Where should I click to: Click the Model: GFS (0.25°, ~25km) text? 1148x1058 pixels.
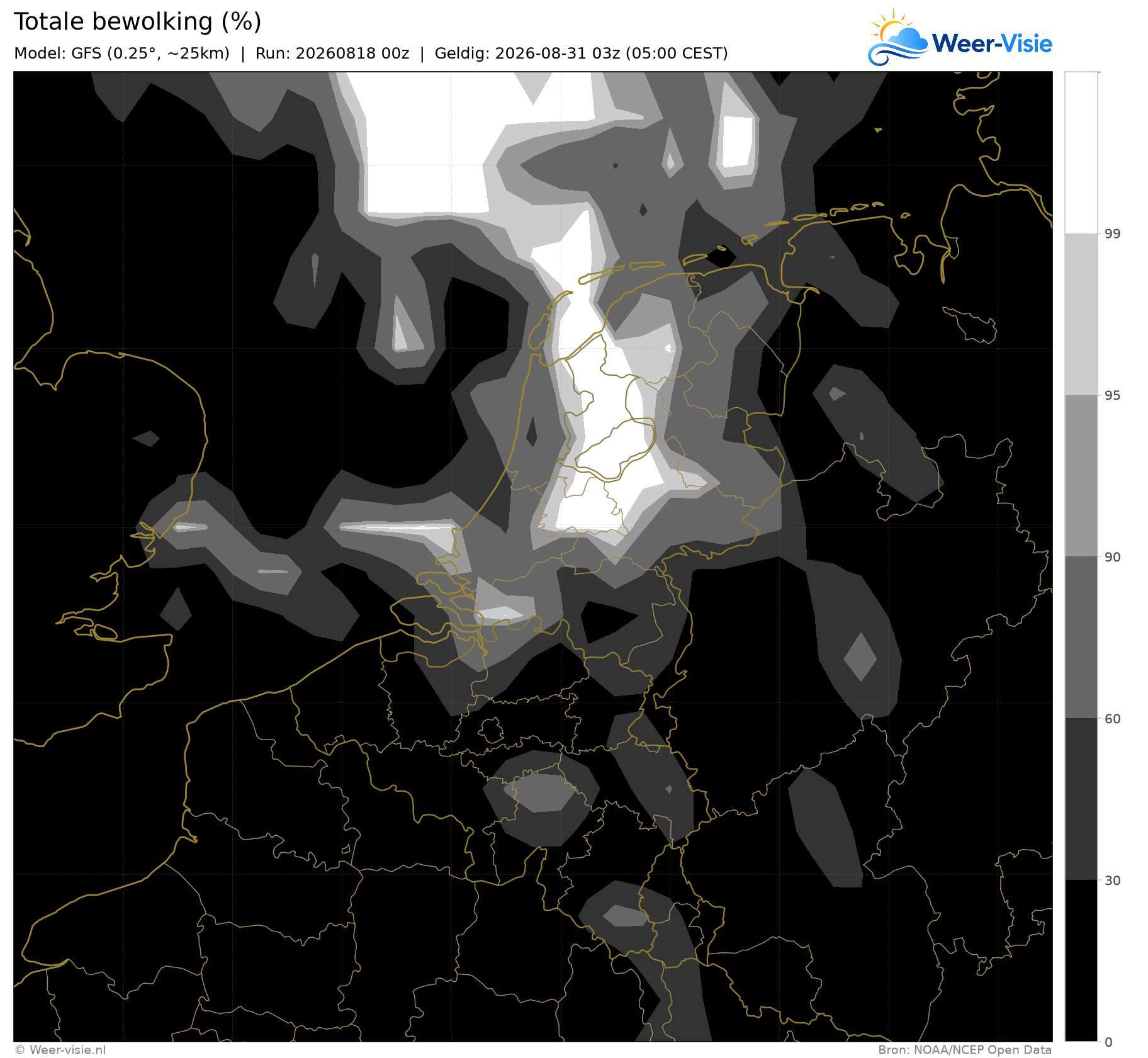(121, 53)
